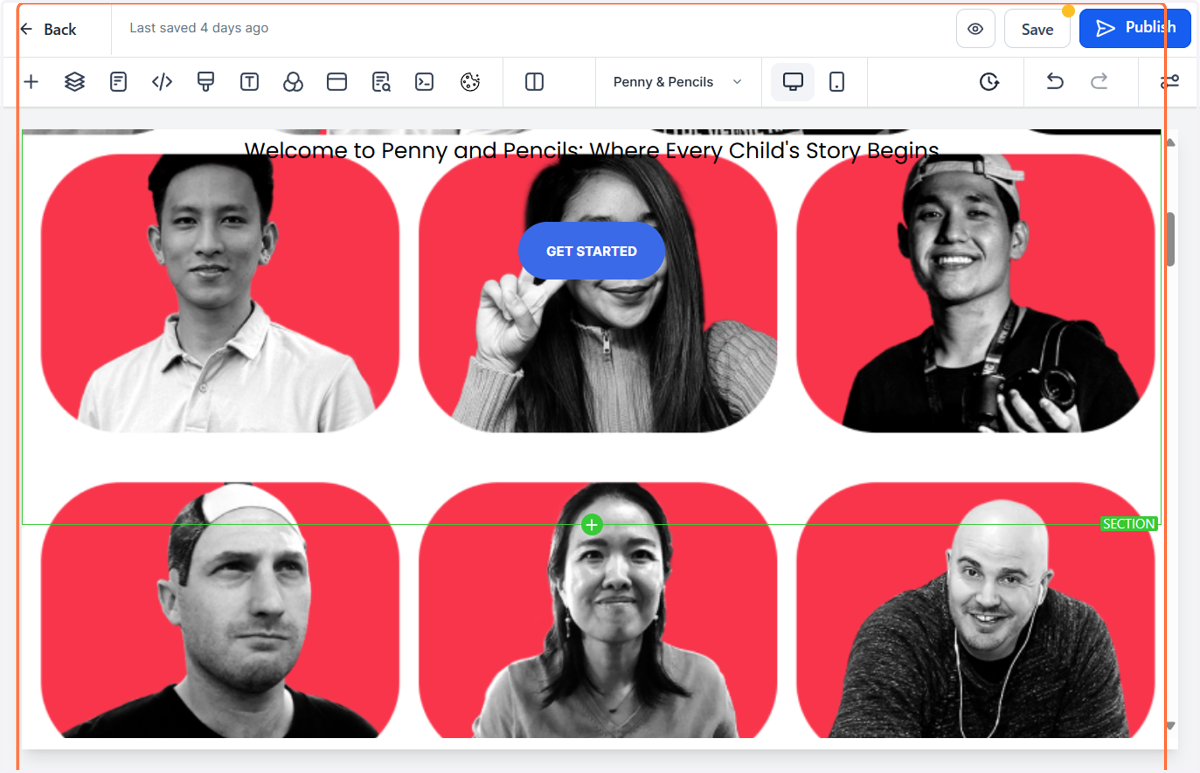This screenshot has width=1200, height=773.
Task: Open the popup window icon
Action: [x=337, y=82]
